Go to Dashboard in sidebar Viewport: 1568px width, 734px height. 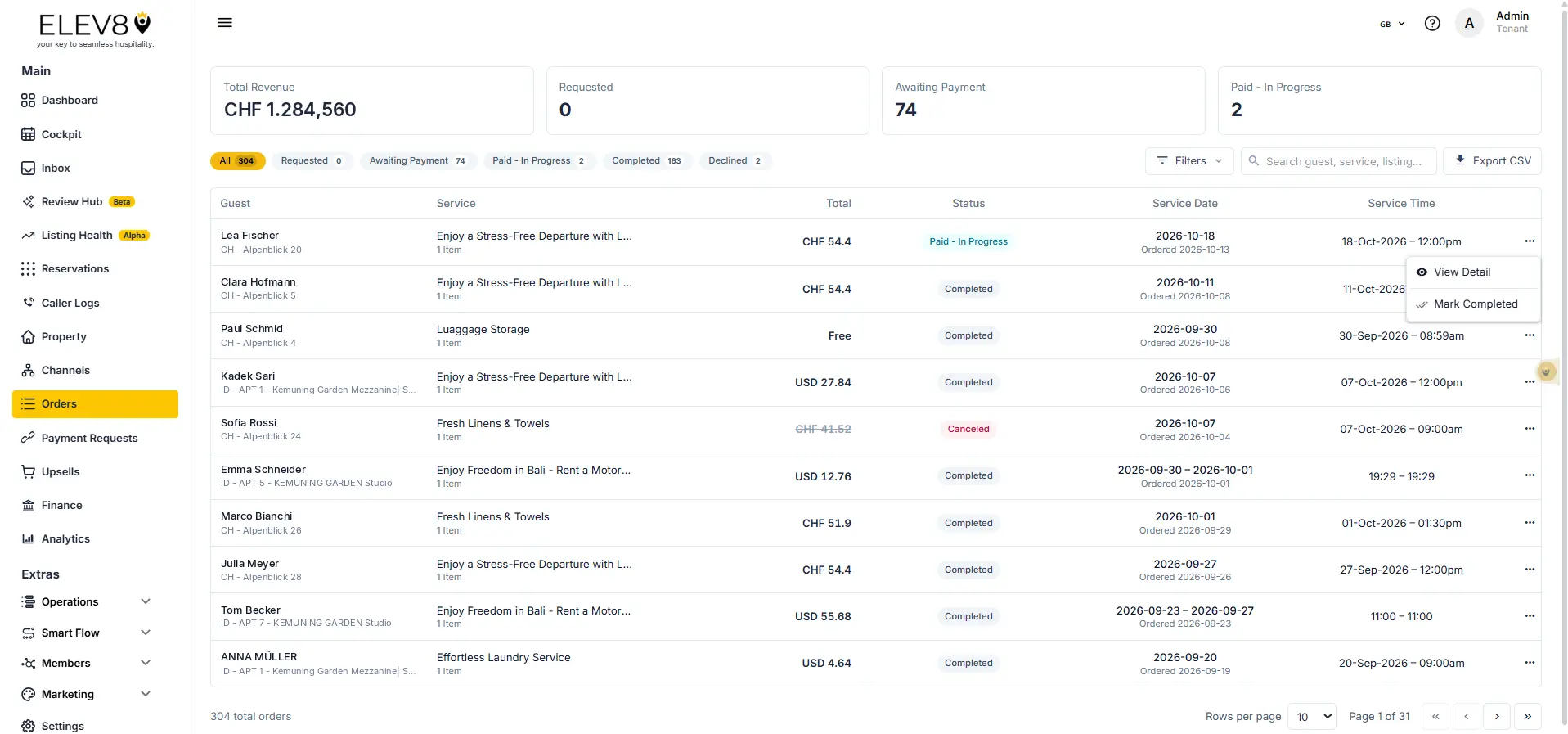(95, 101)
